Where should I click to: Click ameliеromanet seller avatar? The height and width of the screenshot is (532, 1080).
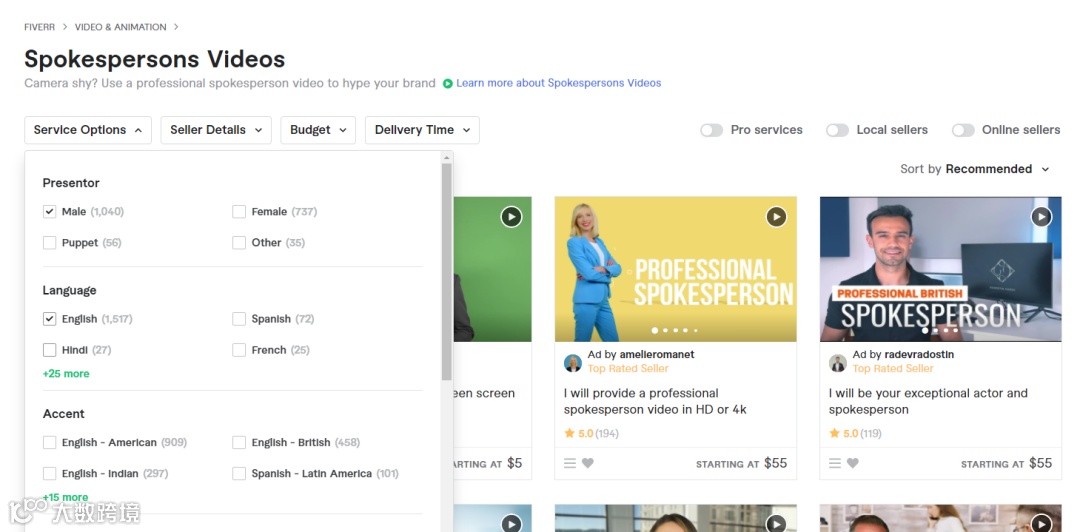click(x=572, y=363)
